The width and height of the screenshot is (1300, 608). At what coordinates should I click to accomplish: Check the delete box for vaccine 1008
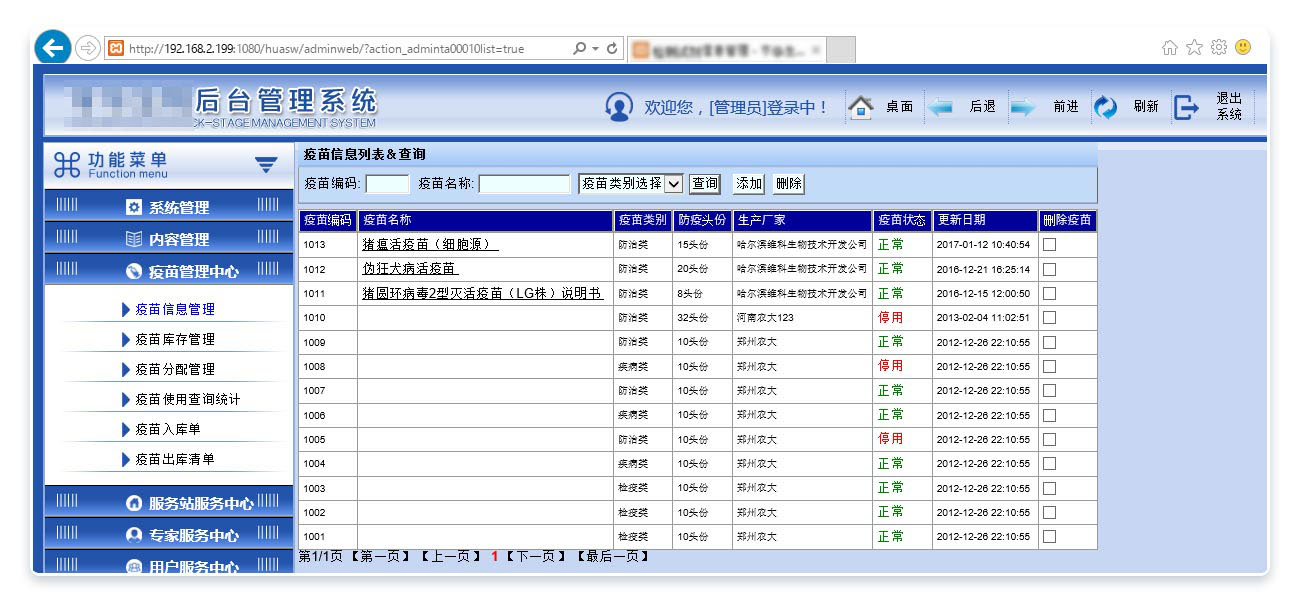[1049, 367]
